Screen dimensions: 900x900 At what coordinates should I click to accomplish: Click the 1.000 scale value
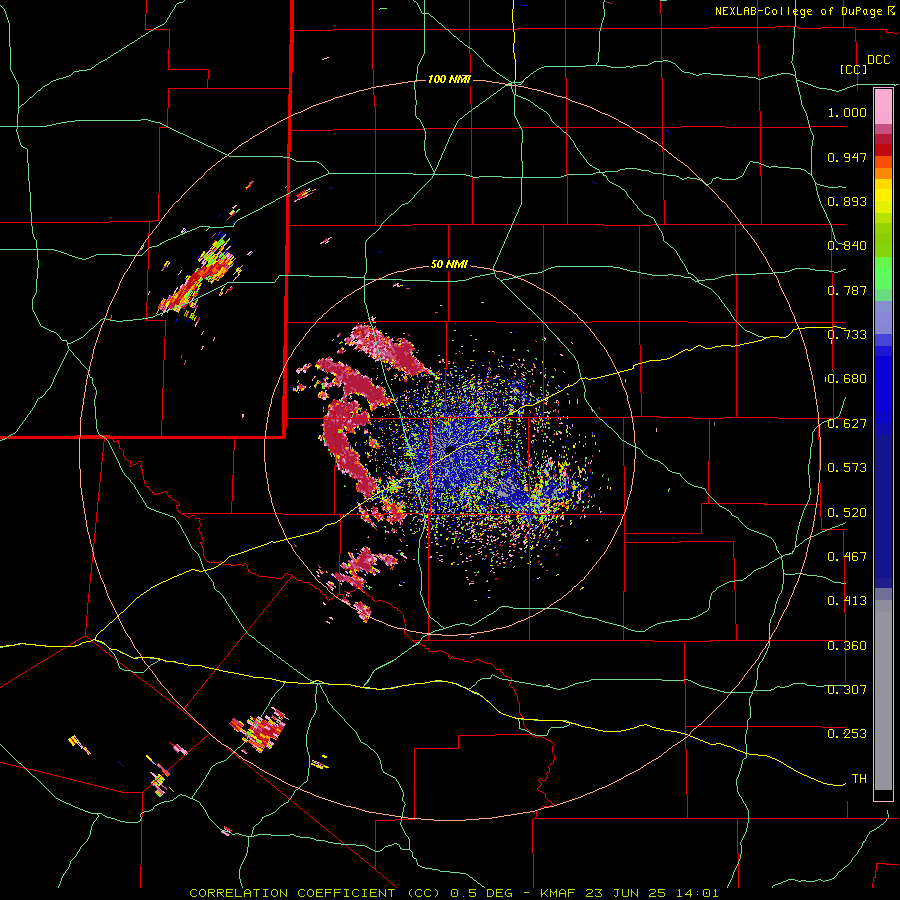(847, 112)
